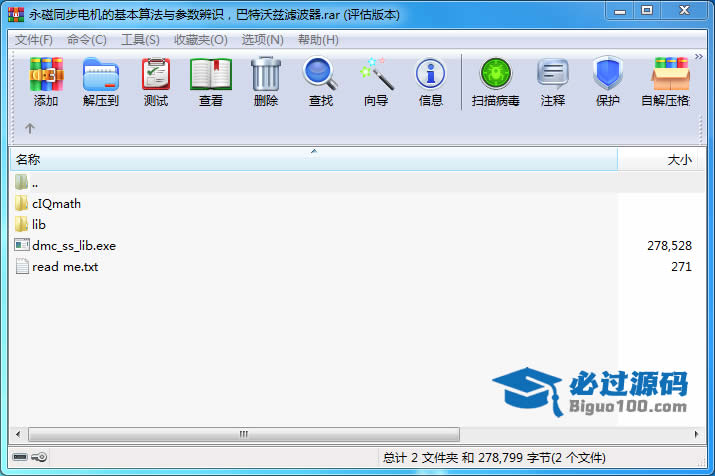Viewport: 715px width, 476px height.
Task: Click the 保护 (Protect) shield icon
Action: (x=608, y=73)
